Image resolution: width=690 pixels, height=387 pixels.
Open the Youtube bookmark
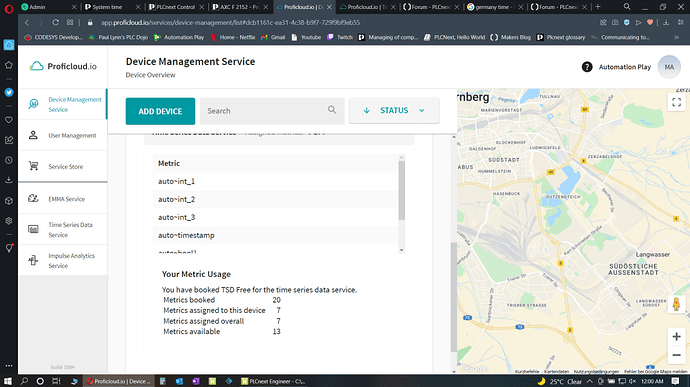point(306,37)
